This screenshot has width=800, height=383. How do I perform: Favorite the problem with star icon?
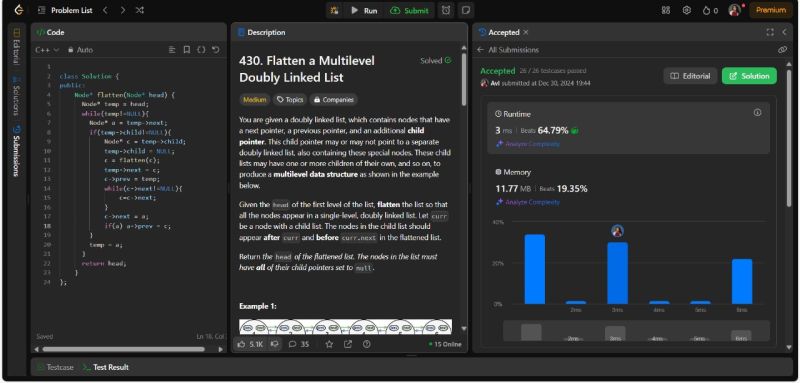329,344
